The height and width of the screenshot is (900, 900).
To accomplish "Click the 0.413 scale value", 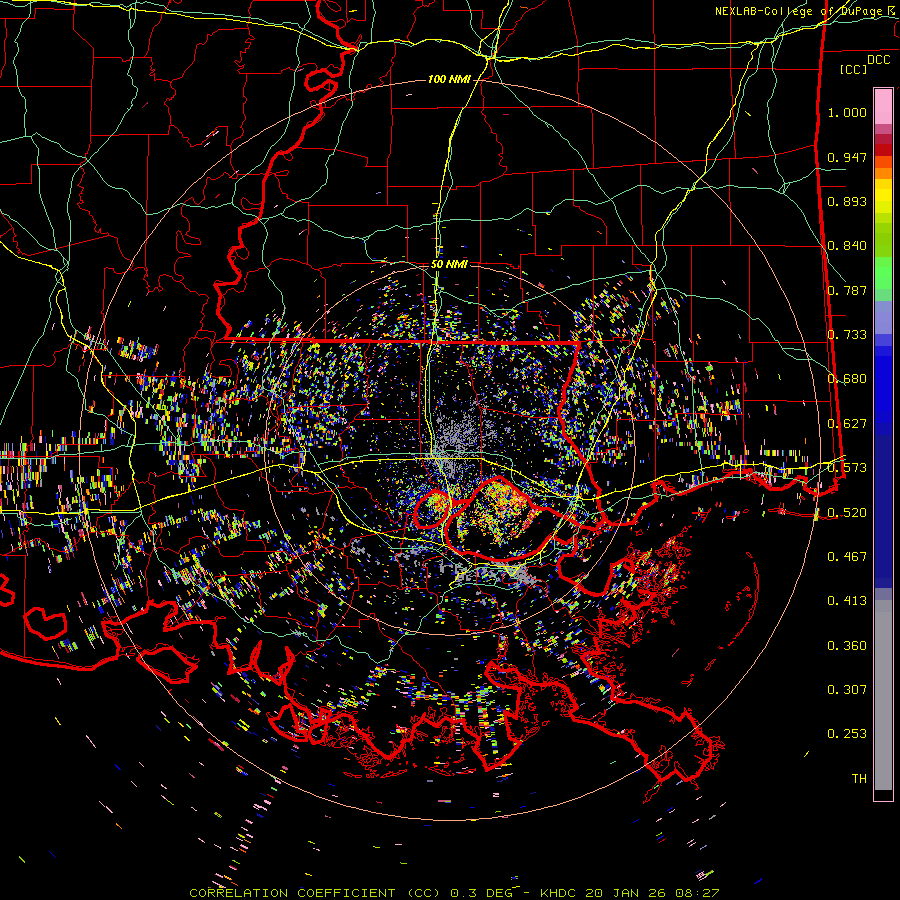I will click(847, 601).
